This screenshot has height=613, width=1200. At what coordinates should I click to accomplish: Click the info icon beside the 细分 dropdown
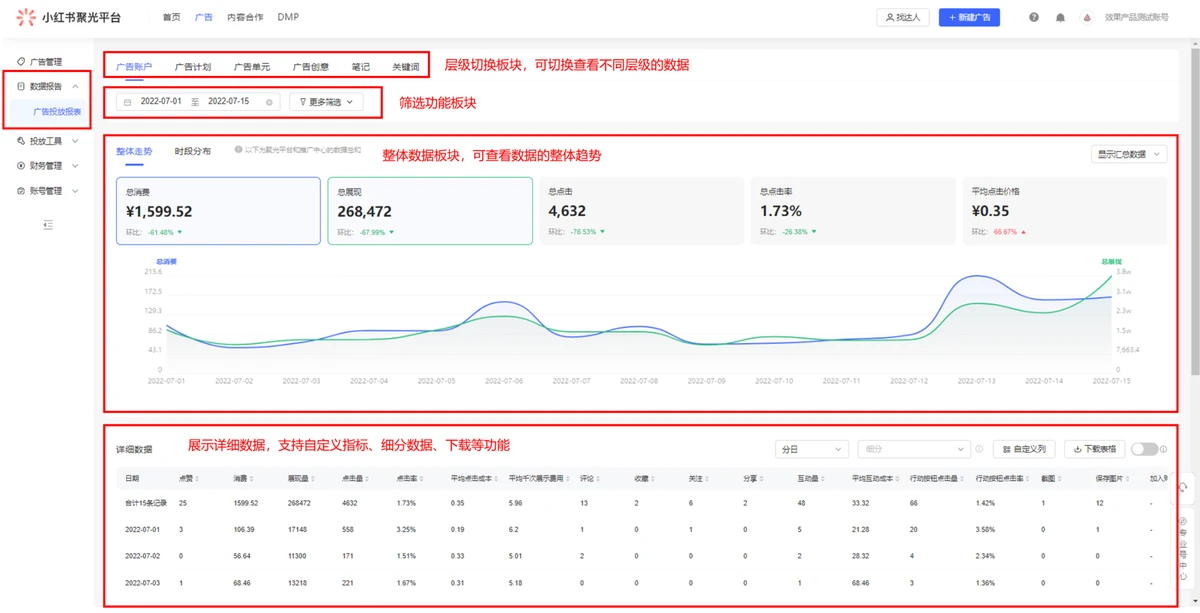979,449
